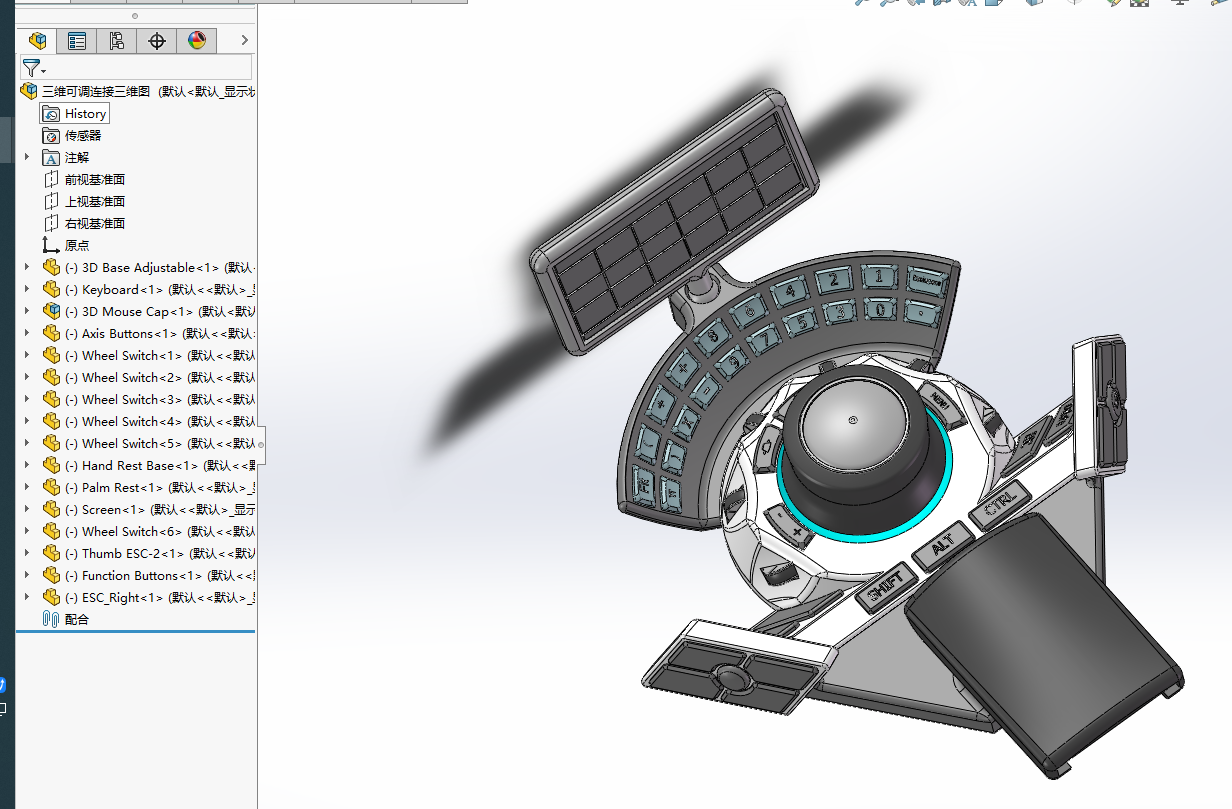
Task: Expand the Thumb ESC-2<1> node
Action: click(27, 554)
